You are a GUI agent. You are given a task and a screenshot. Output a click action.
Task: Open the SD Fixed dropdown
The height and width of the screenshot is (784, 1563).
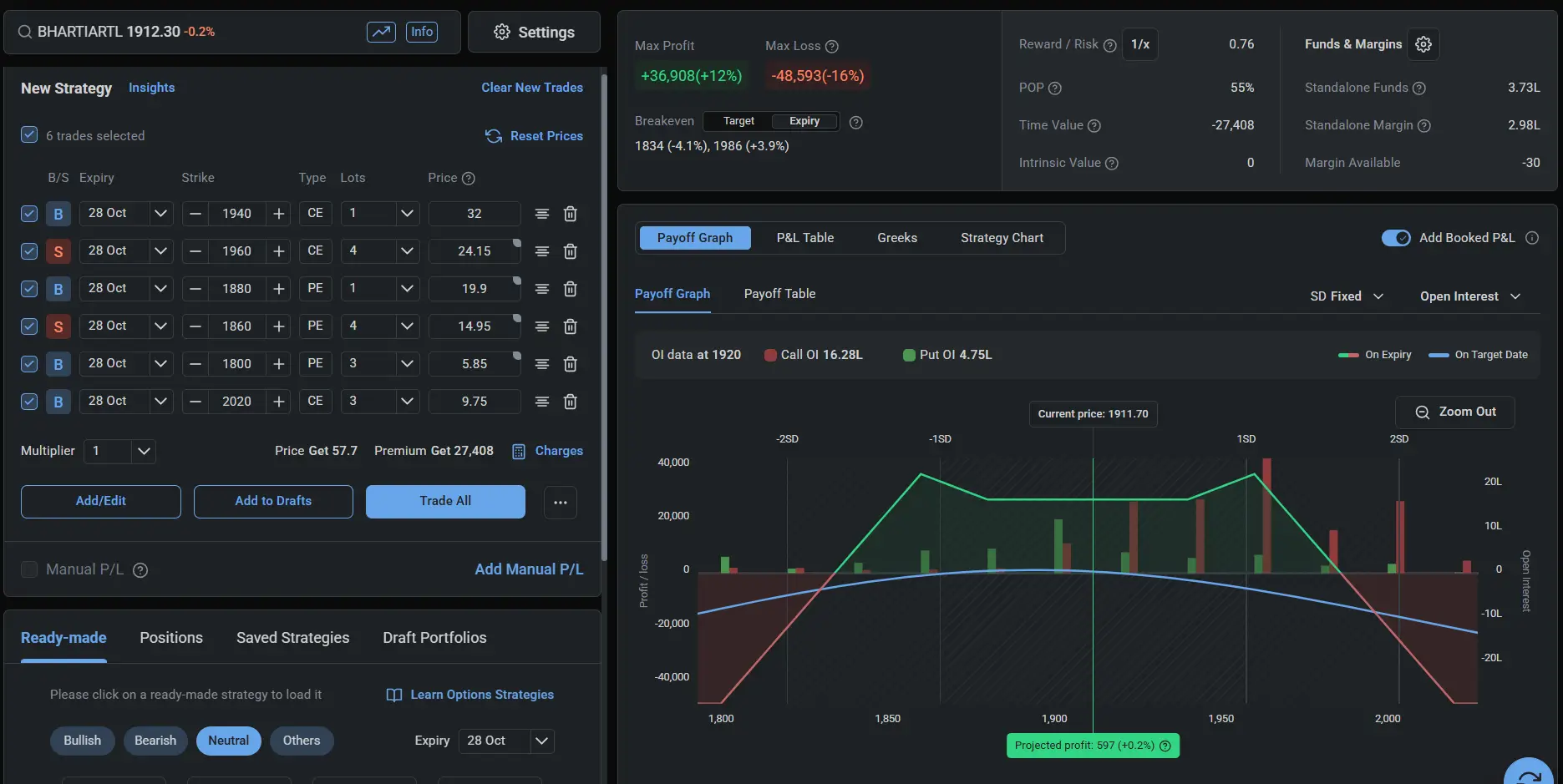tap(1347, 296)
